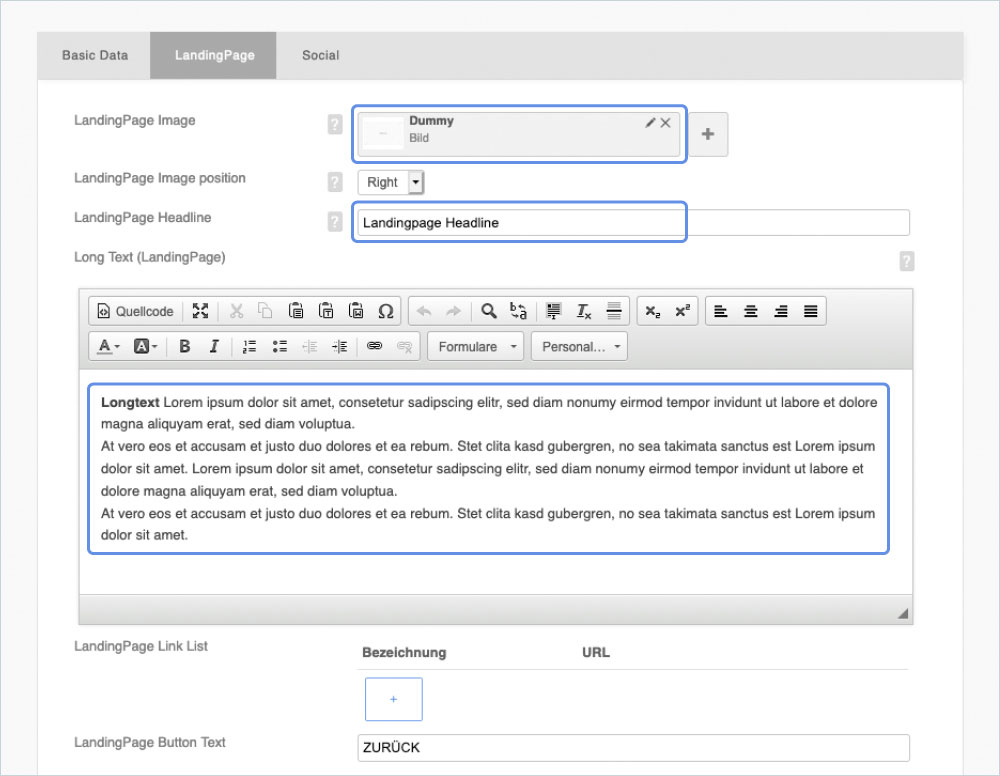Focus the Button Text field ZURÜCK
The image size is (1000, 776).
tap(633, 747)
